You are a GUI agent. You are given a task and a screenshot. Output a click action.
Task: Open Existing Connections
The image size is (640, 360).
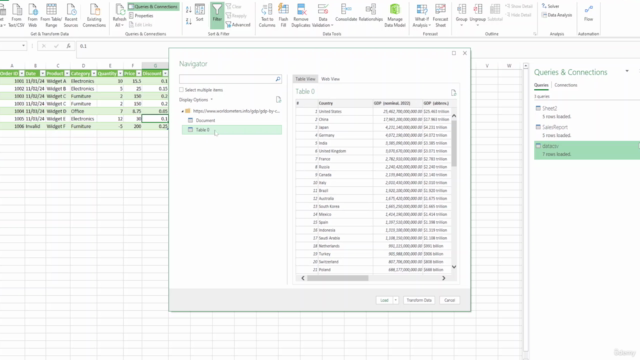(94, 15)
